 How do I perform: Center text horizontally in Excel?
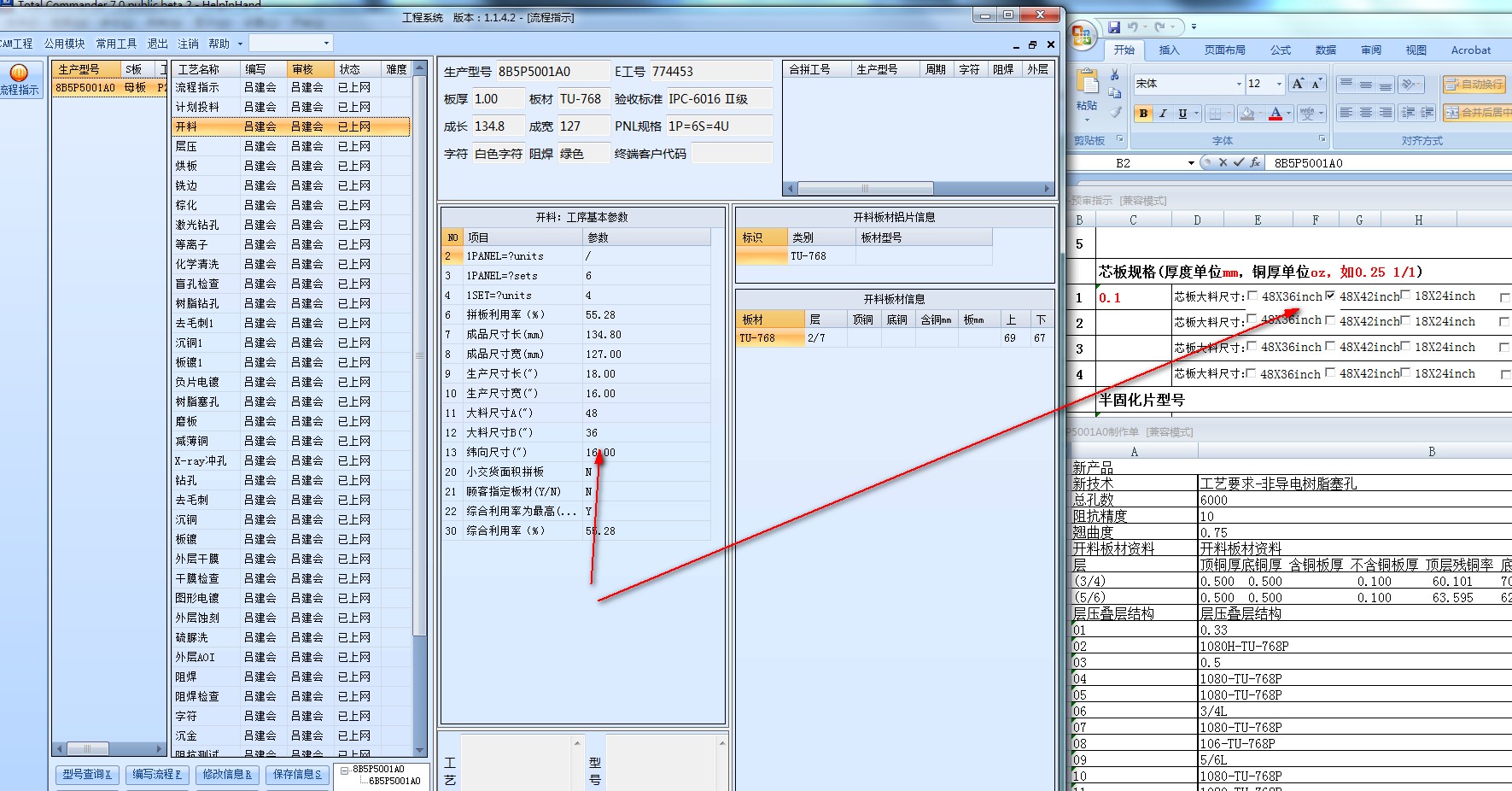point(1366,113)
